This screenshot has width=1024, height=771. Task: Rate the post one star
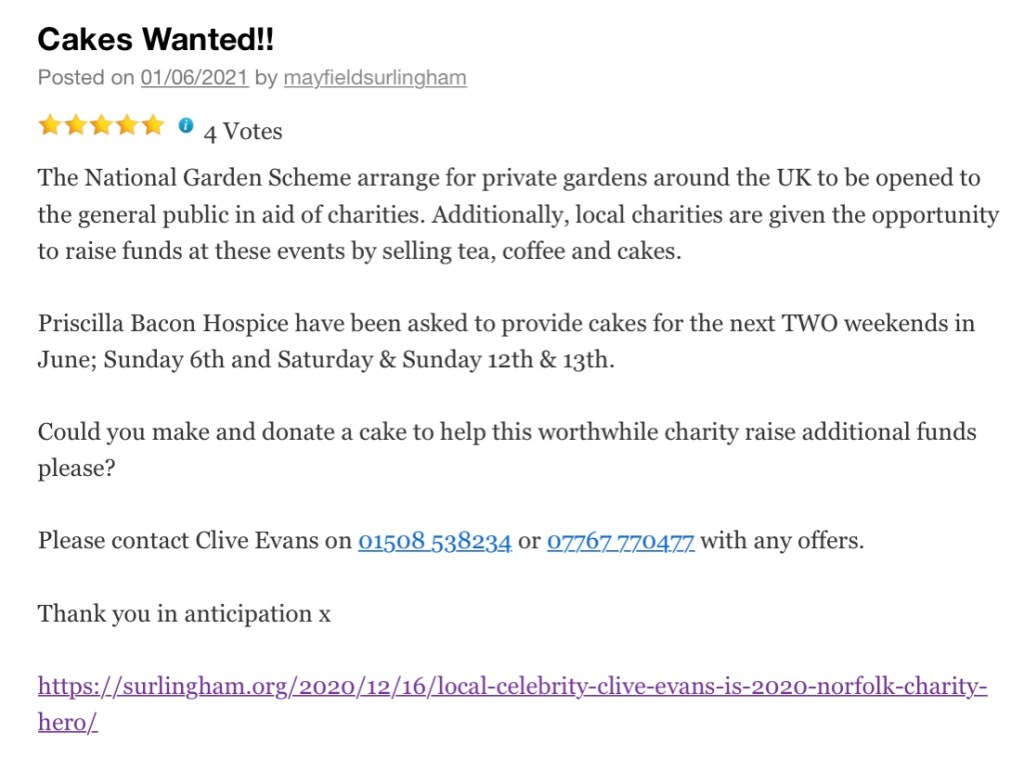(49, 126)
